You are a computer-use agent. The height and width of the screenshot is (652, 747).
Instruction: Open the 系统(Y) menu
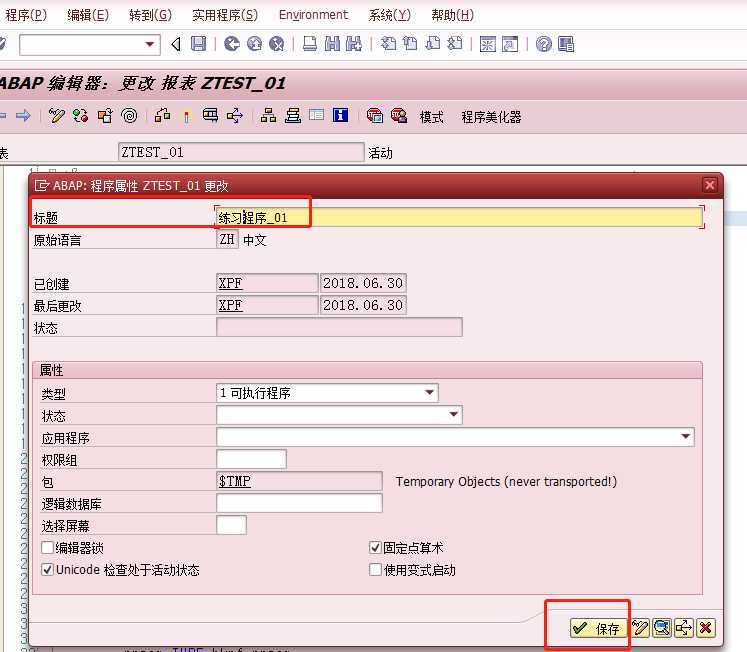[389, 15]
